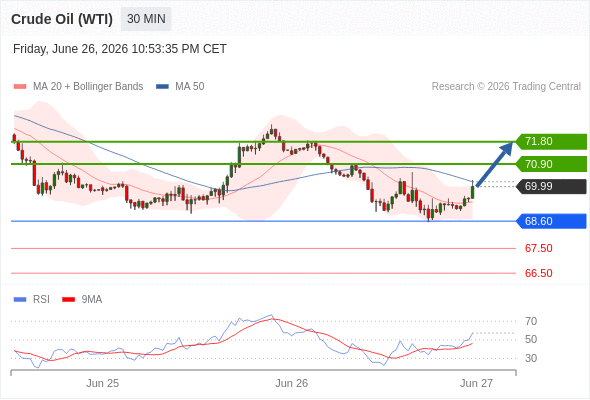Click the RSI 50 axis value
Screen dimensions: 590x400
tap(531, 339)
